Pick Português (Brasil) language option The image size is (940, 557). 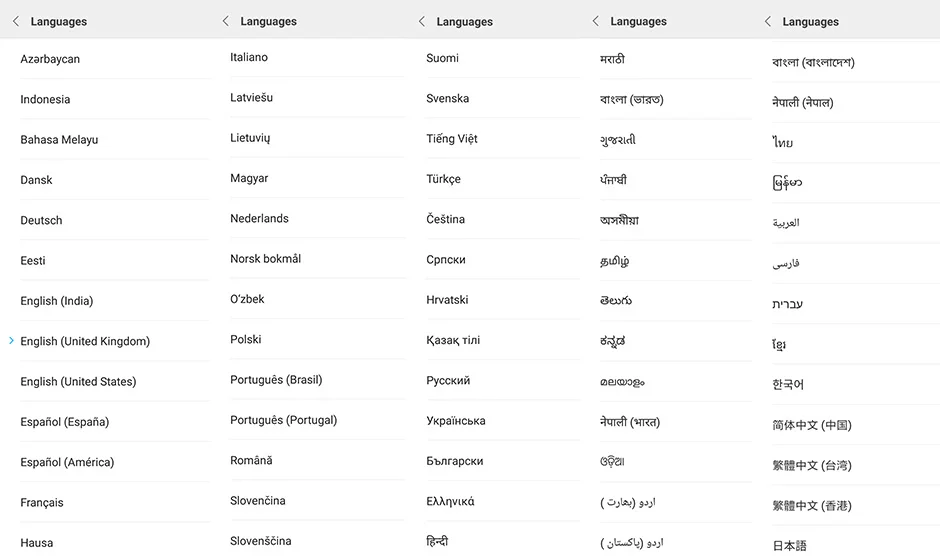276,380
